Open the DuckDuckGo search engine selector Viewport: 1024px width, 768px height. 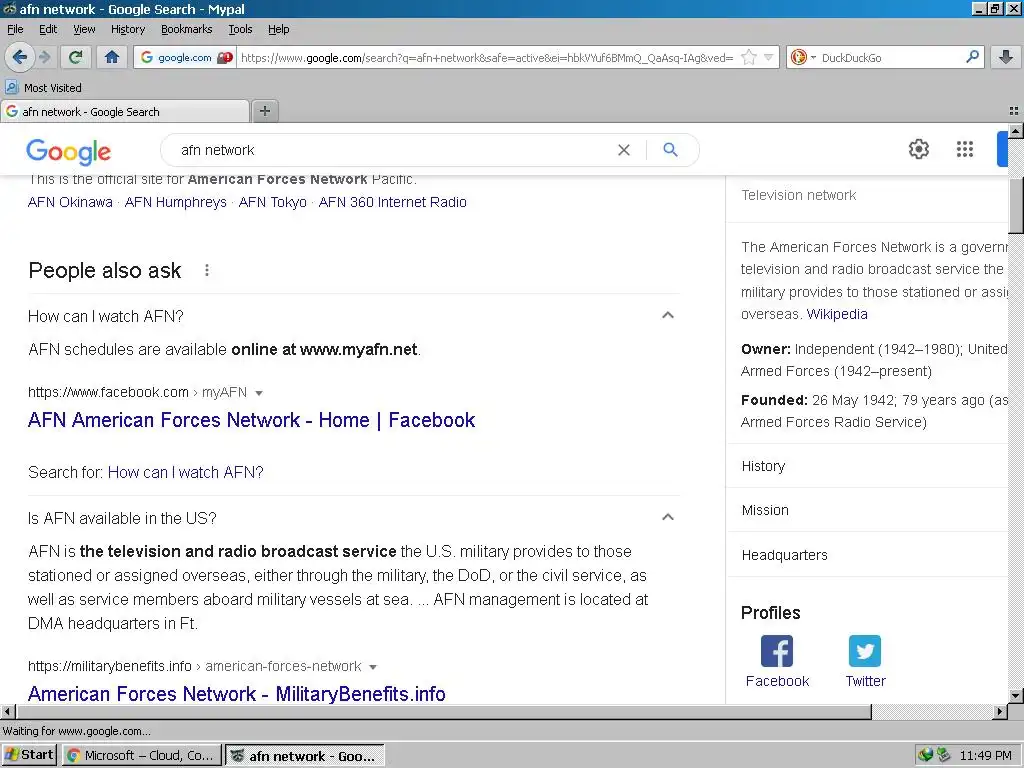803,57
